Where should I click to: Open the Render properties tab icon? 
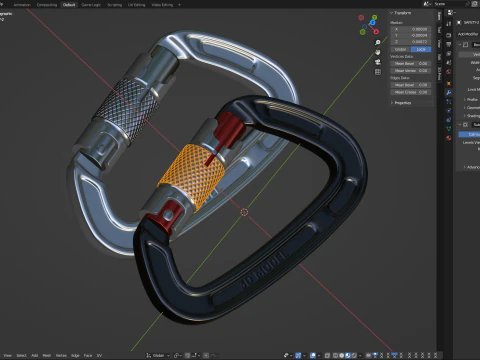tap(449, 35)
